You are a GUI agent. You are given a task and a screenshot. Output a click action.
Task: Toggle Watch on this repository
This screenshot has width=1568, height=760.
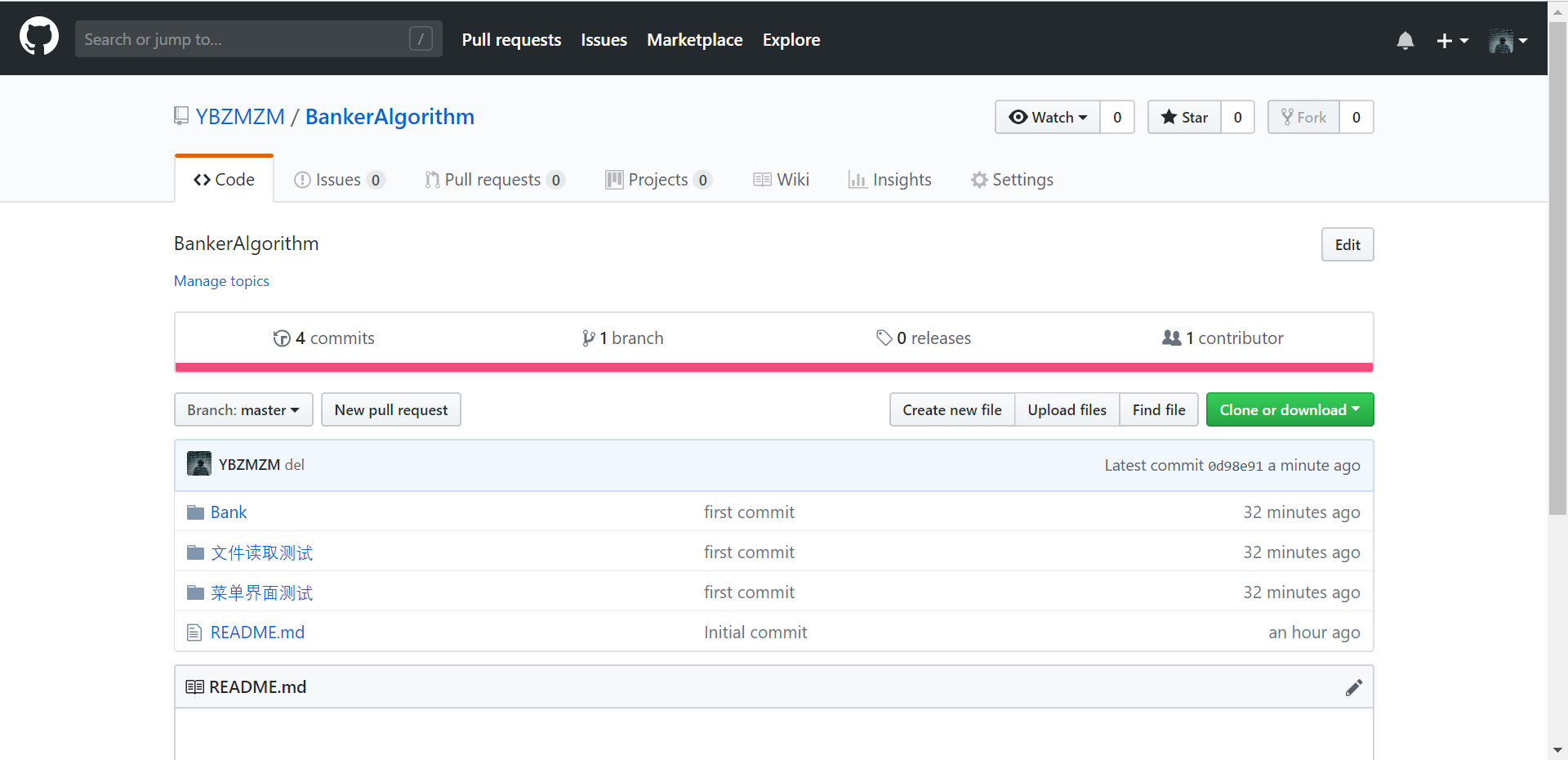click(x=1048, y=117)
